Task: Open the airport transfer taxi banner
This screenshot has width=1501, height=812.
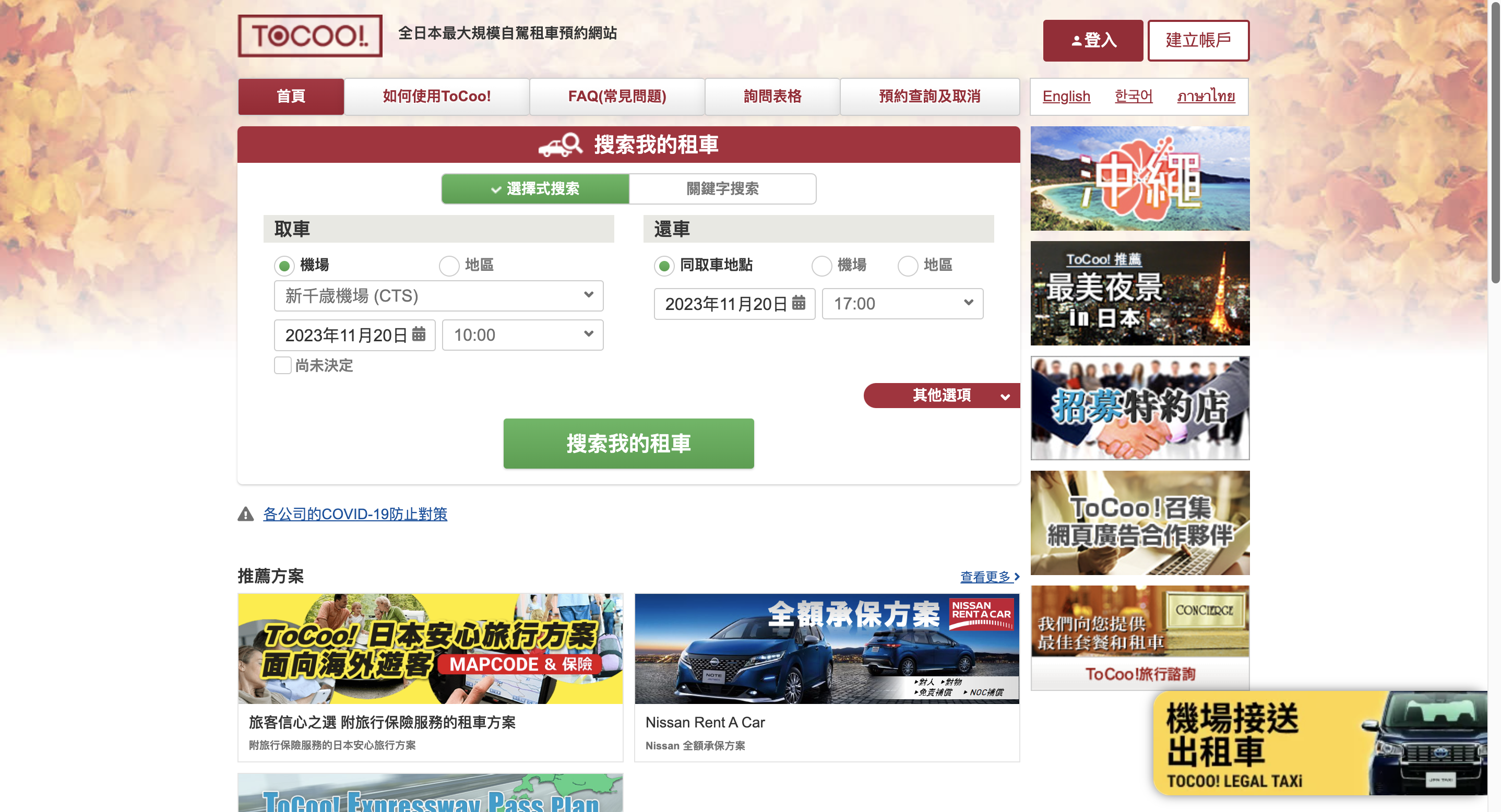Action: 1319,743
